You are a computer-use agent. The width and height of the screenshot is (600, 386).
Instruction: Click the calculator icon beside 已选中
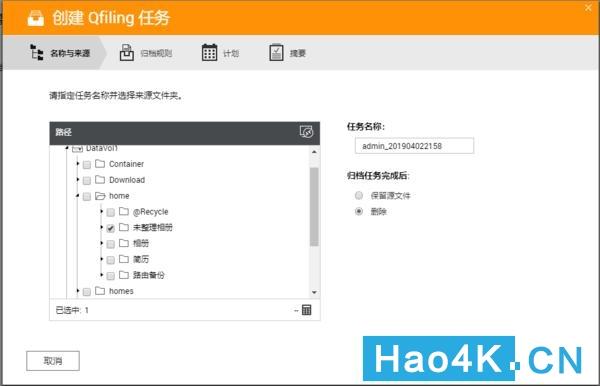pos(307,310)
